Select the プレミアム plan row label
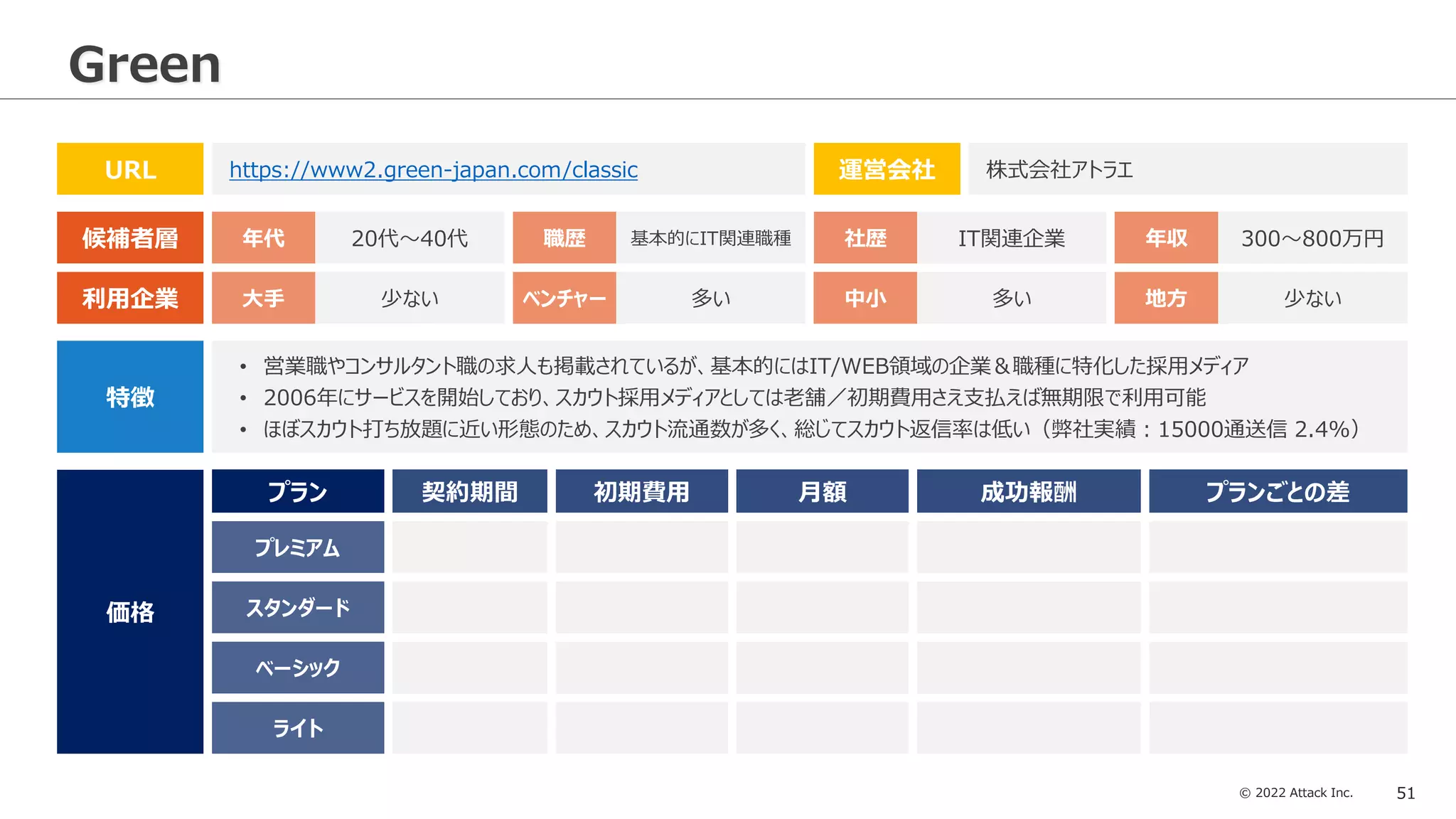1456x819 pixels. coord(298,547)
